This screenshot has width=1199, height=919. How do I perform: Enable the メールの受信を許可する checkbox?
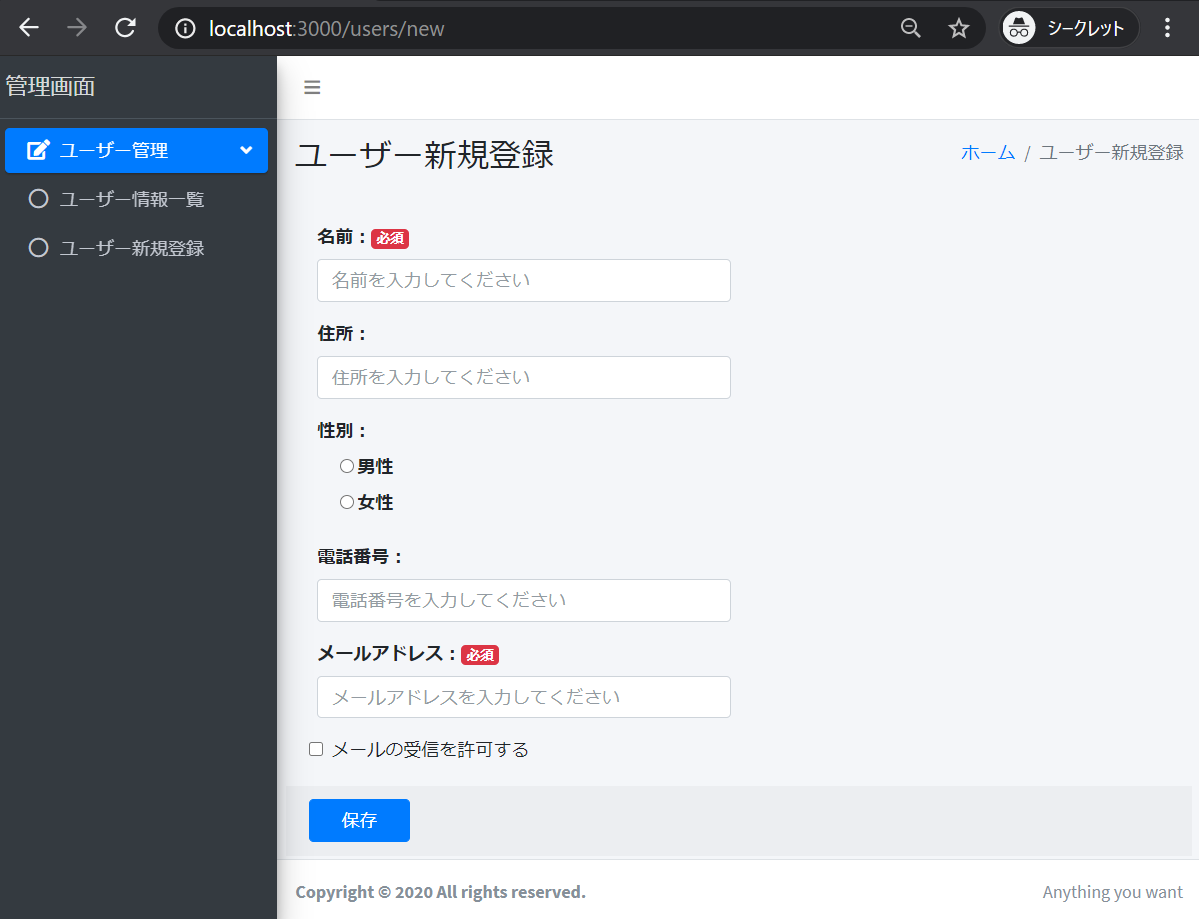pyautogui.click(x=315, y=748)
